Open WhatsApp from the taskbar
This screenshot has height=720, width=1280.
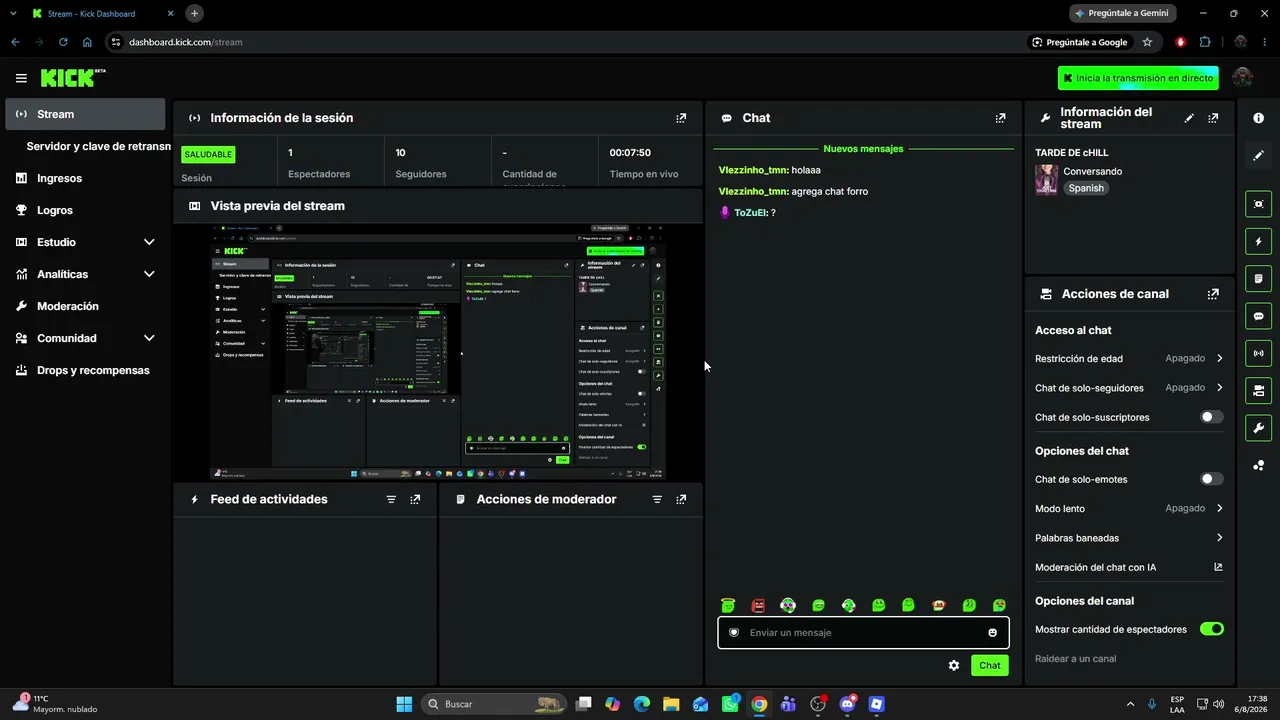point(730,704)
